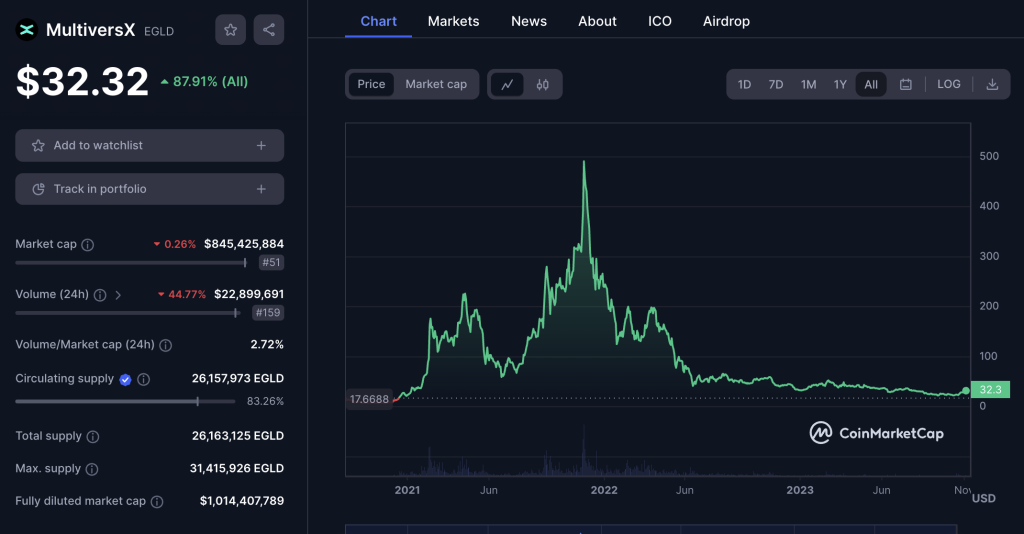Open the About tab

tap(597, 21)
